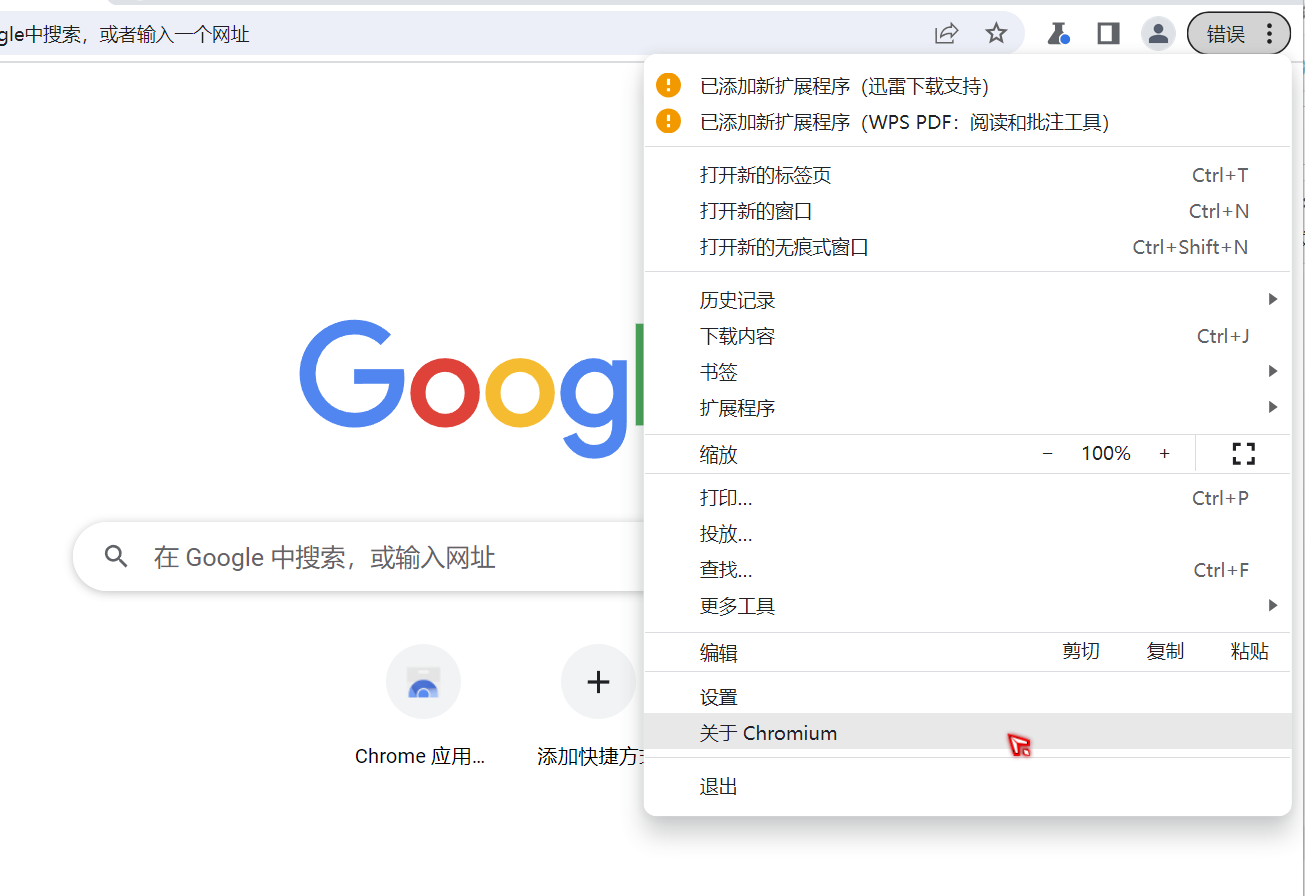1305x896 pixels.
Task: Select 打开新的标签页
Action: tap(968, 176)
